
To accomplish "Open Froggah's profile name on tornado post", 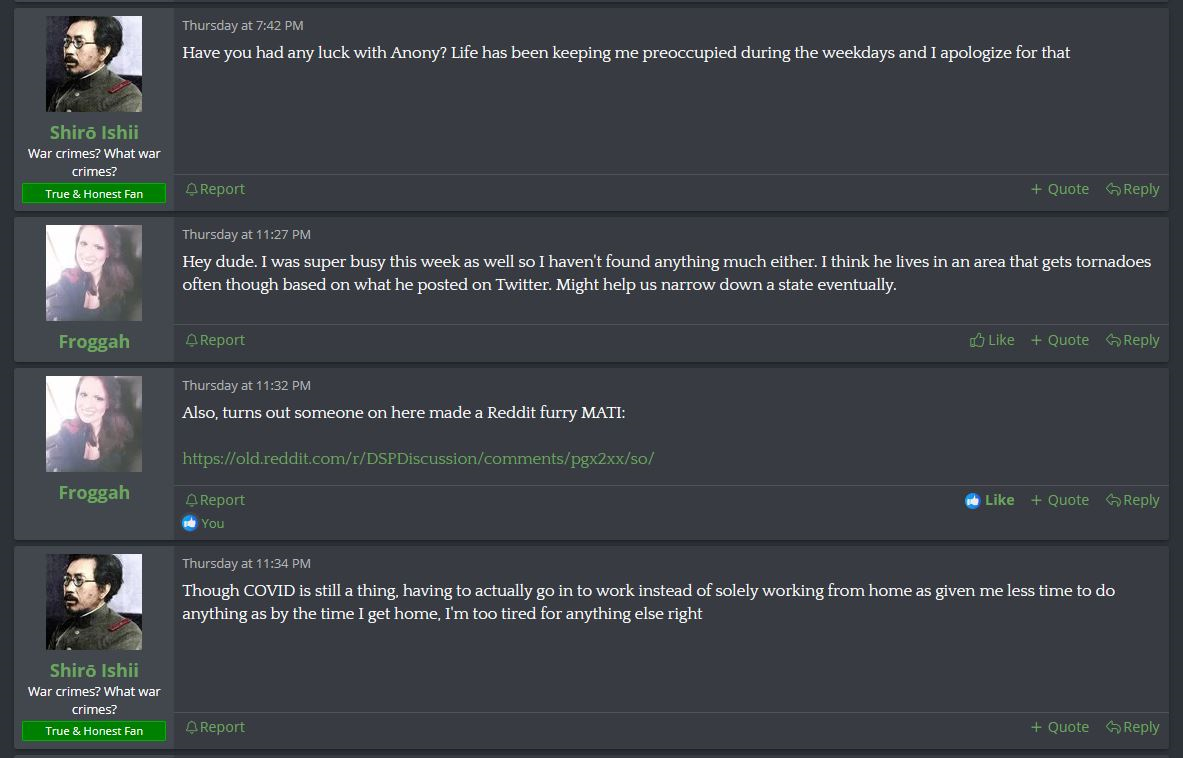I will click(x=94, y=342).
